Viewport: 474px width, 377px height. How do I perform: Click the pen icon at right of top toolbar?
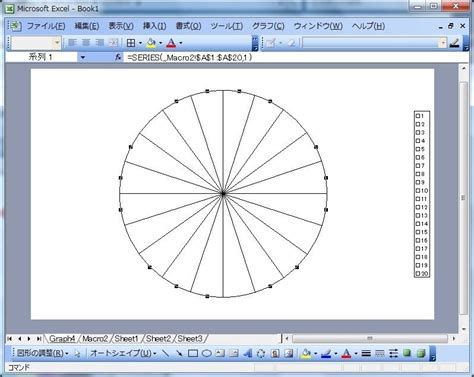tap(455, 43)
